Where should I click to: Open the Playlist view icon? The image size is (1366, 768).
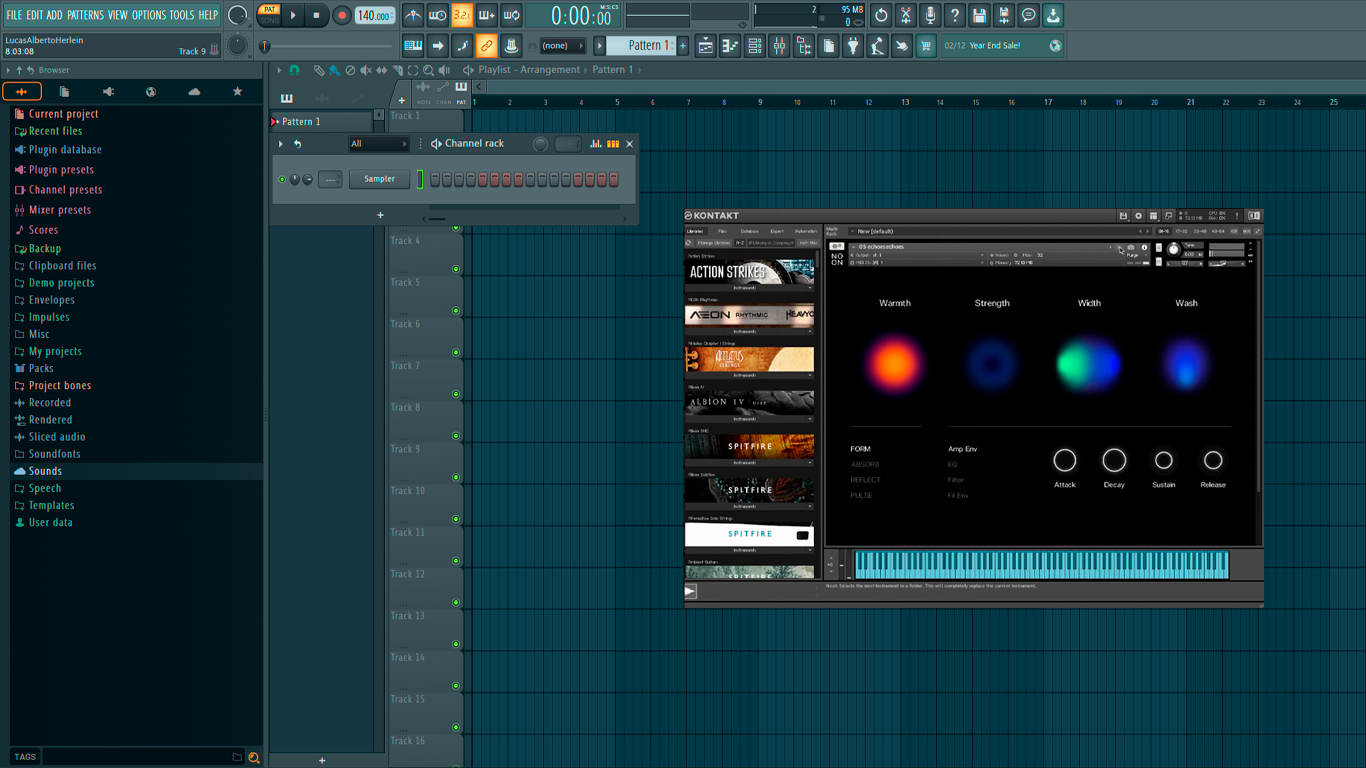coord(706,46)
